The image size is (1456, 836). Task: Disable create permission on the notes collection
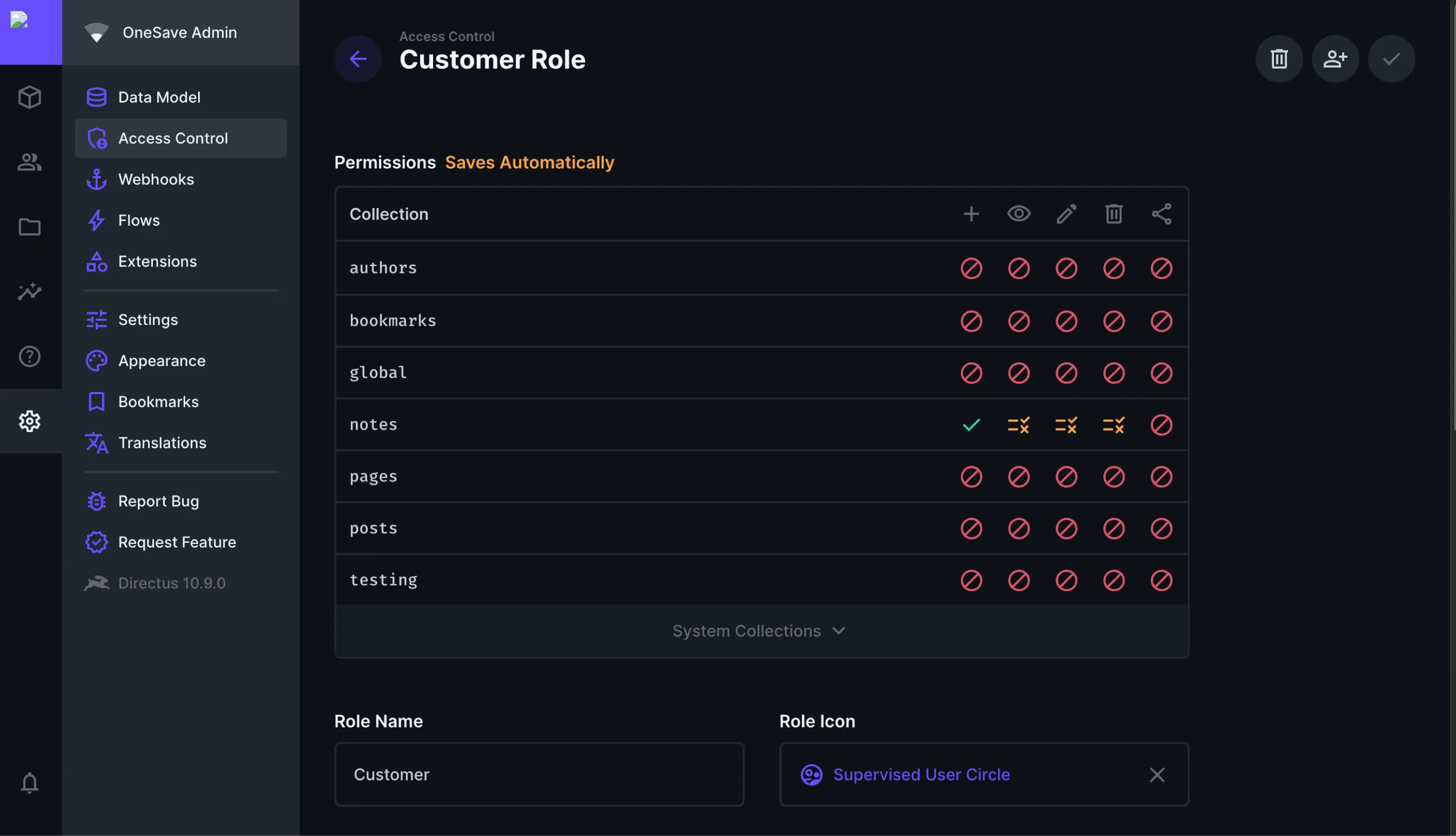click(971, 425)
